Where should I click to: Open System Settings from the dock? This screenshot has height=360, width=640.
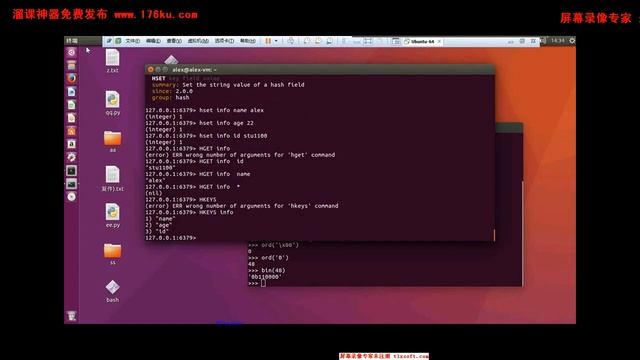pos(71,157)
